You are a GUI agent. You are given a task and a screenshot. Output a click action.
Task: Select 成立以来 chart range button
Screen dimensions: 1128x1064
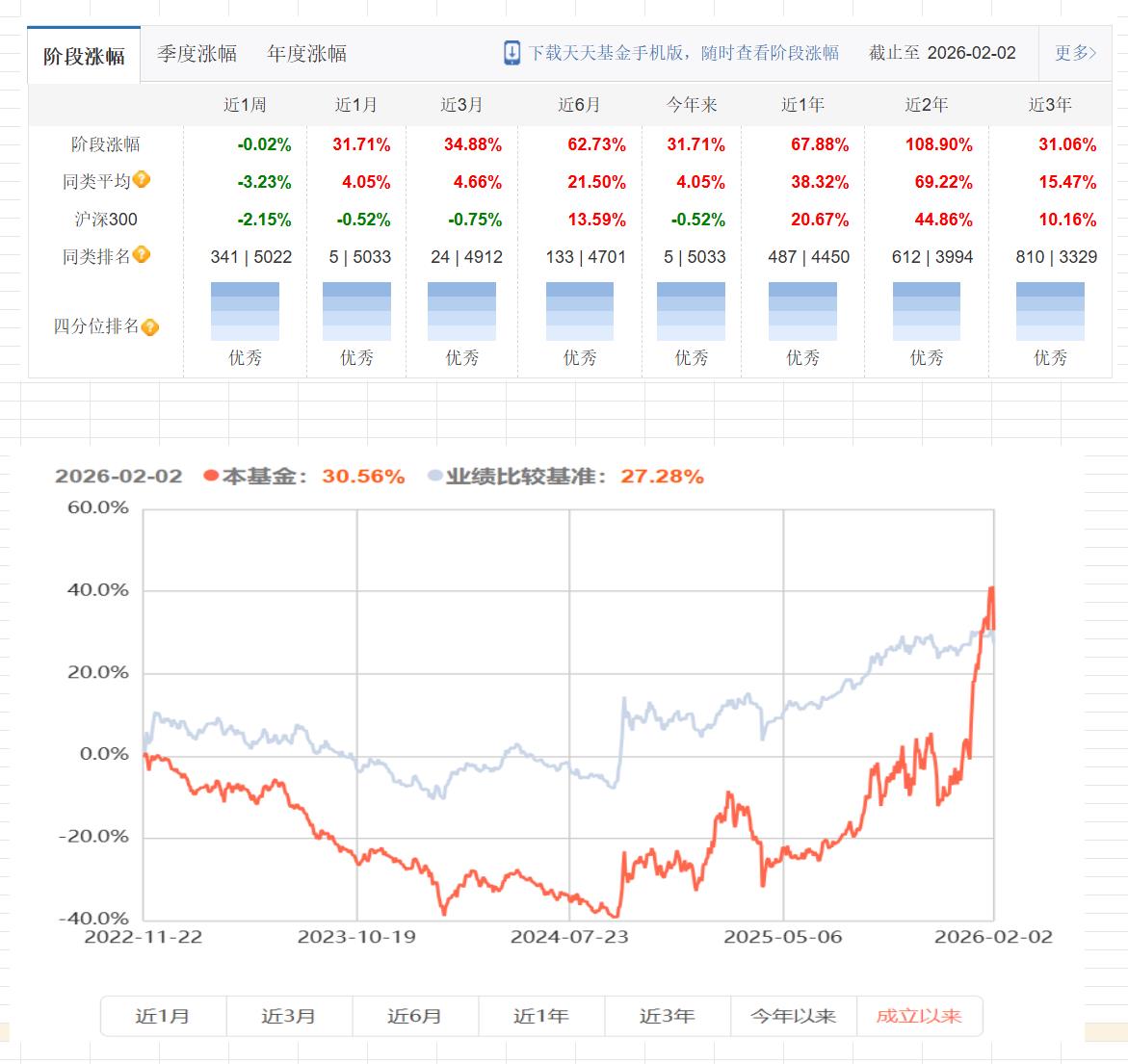tap(919, 1016)
